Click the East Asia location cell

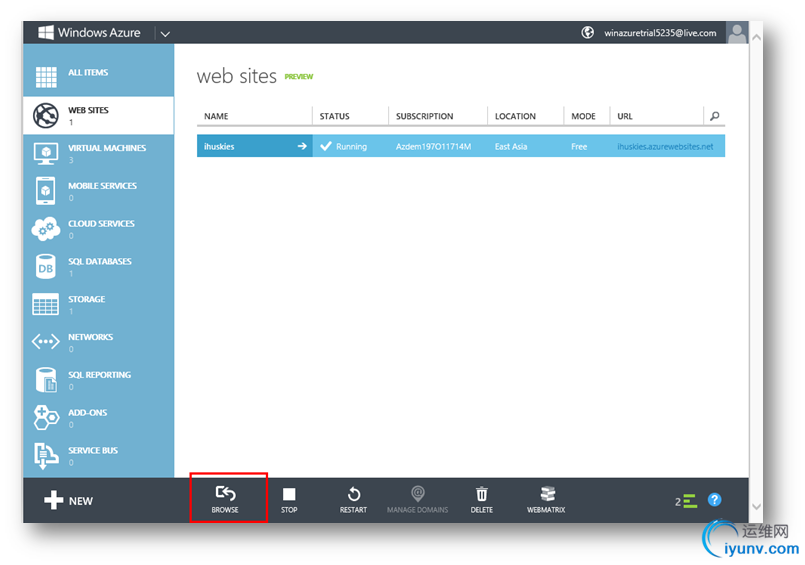(511, 147)
